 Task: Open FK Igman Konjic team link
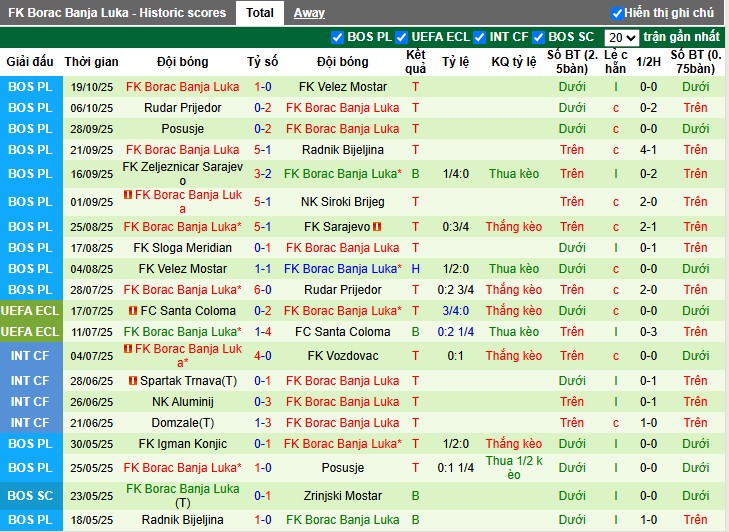[183, 444]
